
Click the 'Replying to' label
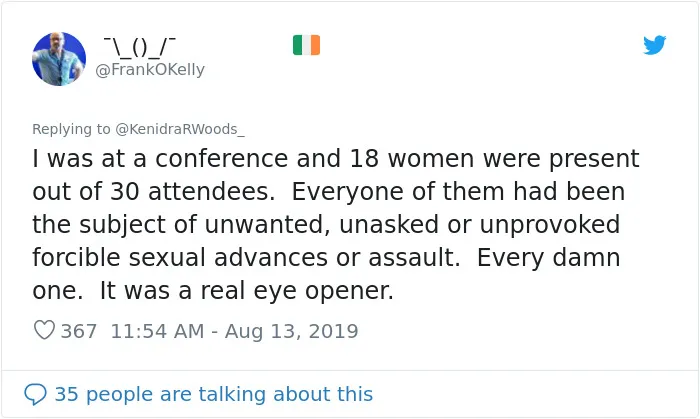point(71,129)
